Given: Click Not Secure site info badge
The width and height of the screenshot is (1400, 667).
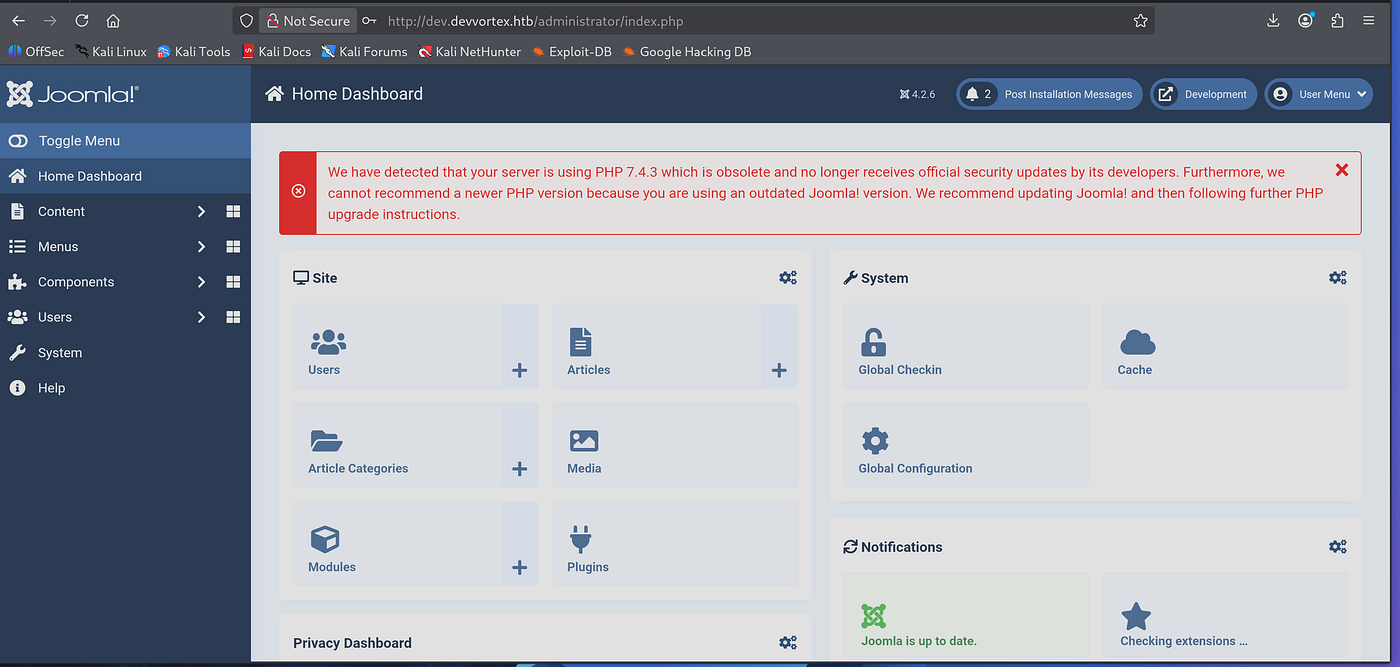Looking at the screenshot, I should point(308,20).
